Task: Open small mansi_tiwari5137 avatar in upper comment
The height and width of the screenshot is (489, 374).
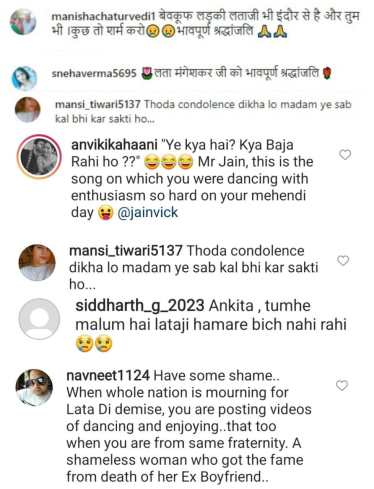Action: (28, 110)
